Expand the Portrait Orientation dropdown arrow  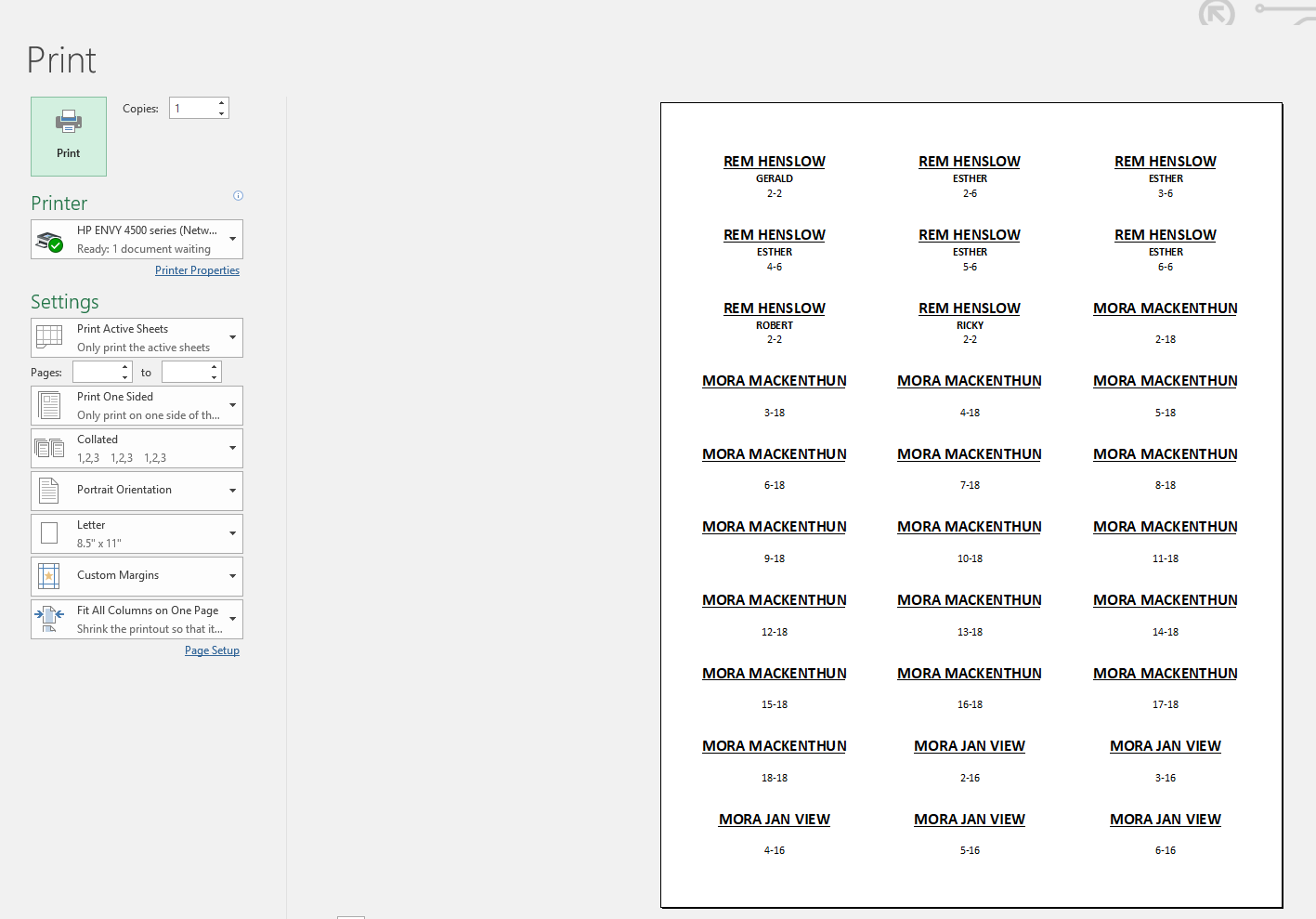click(232, 491)
